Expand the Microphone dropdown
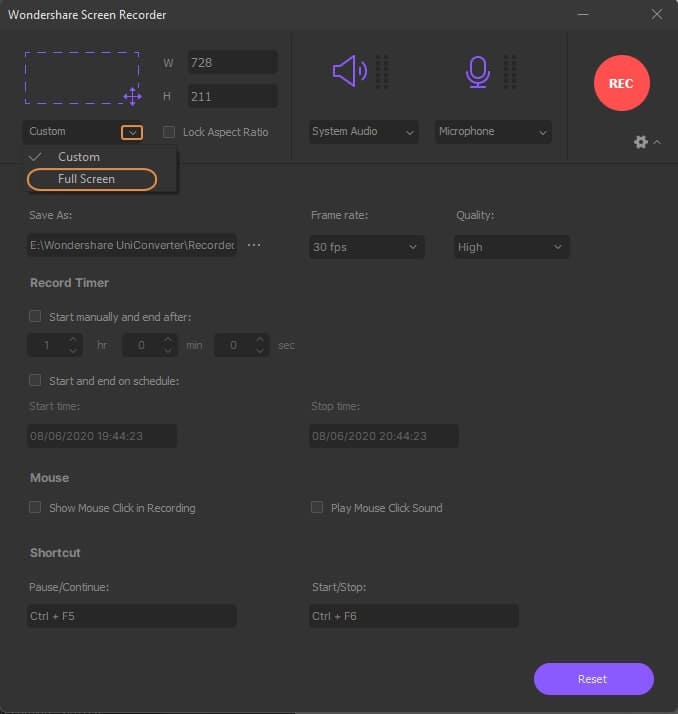 (493, 132)
